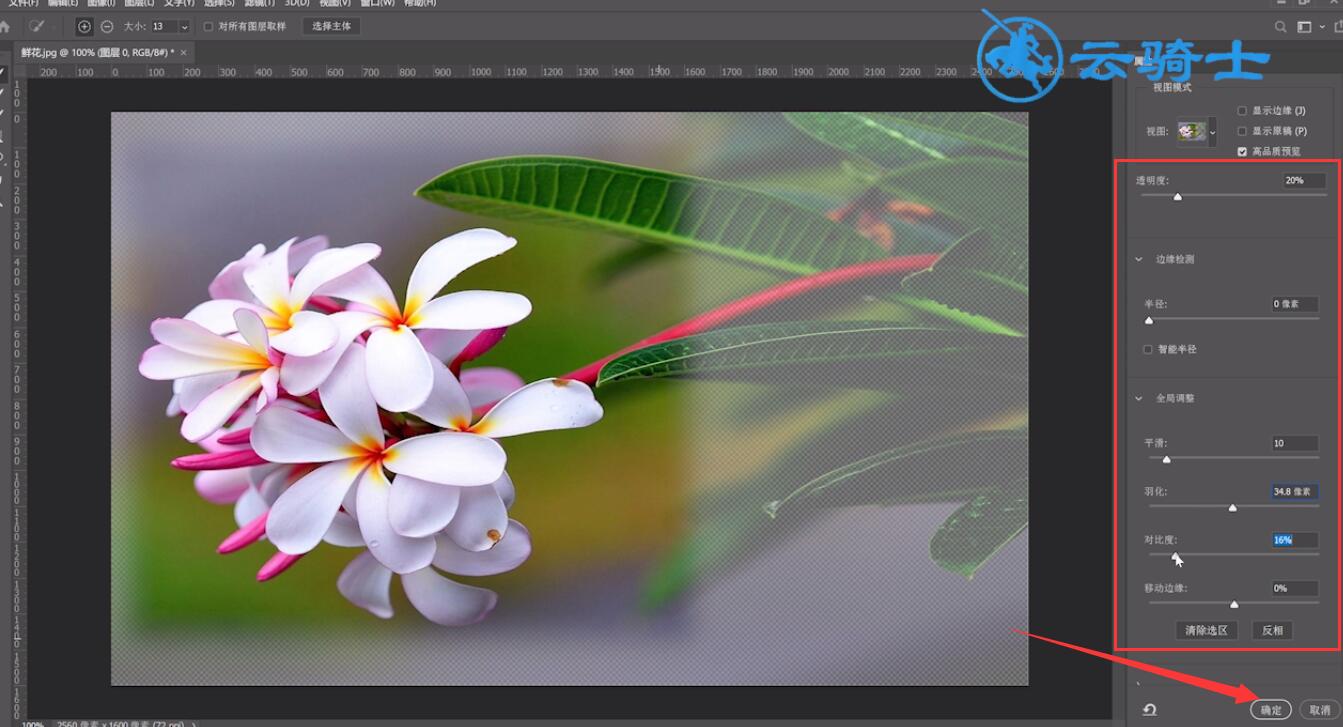Open the 文字 menu
This screenshot has height=727, width=1343.
coord(180,3)
